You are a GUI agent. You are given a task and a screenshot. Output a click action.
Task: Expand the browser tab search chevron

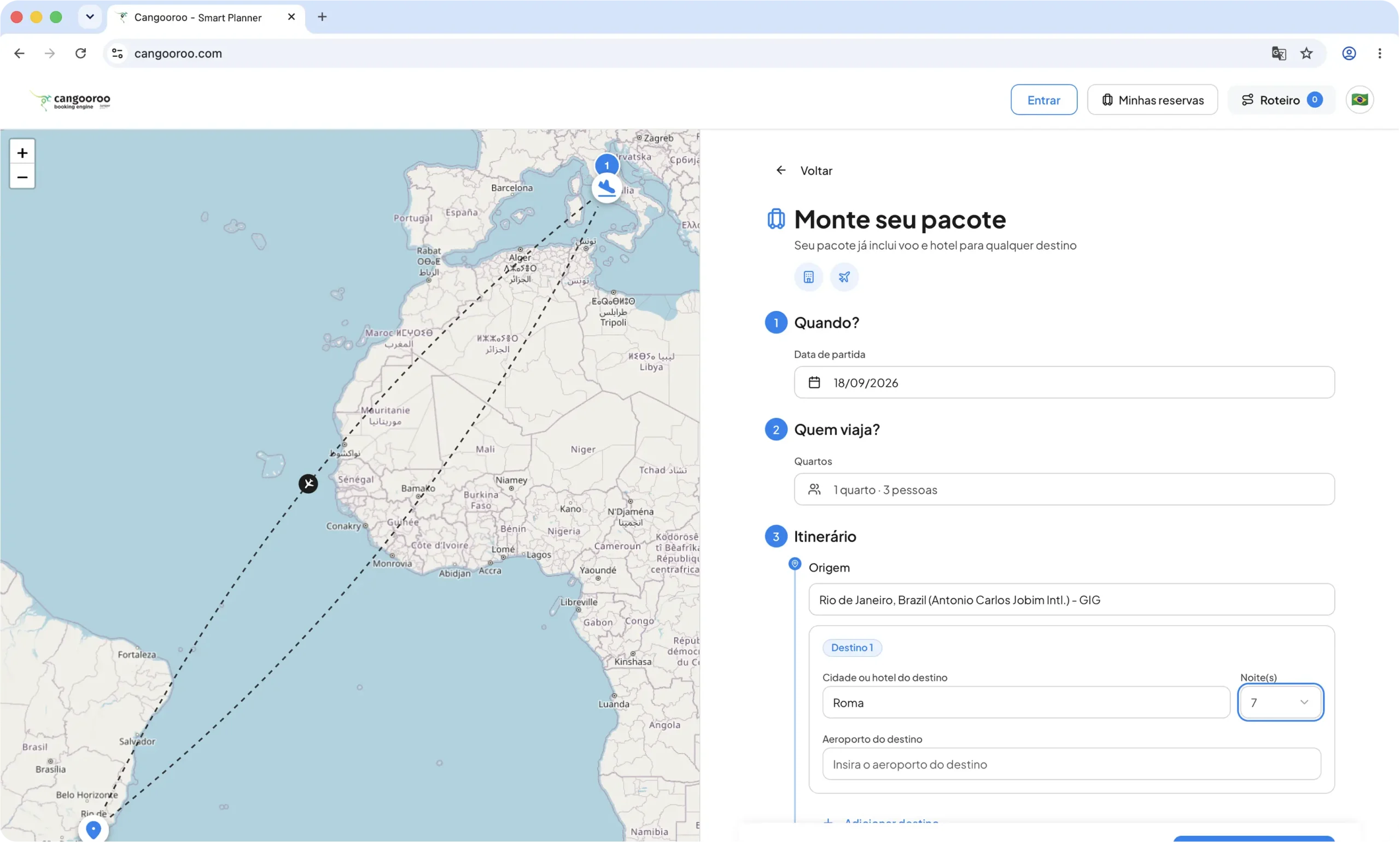click(x=90, y=17)
